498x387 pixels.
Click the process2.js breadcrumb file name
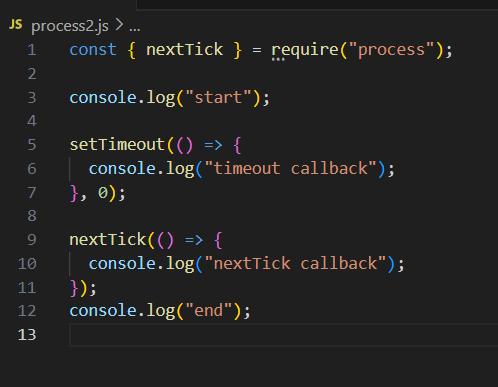tap(70, 26)
